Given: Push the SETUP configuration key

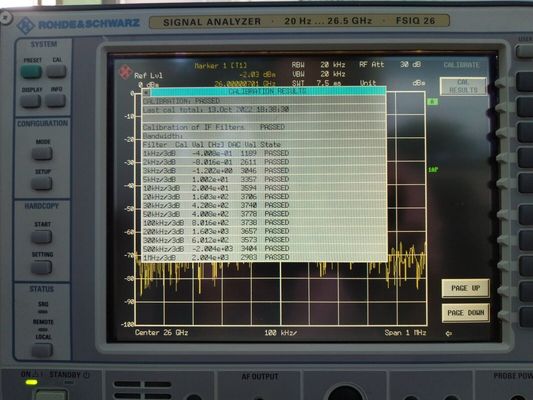Looking at the screenshot, I should click(x=42, y=183).
